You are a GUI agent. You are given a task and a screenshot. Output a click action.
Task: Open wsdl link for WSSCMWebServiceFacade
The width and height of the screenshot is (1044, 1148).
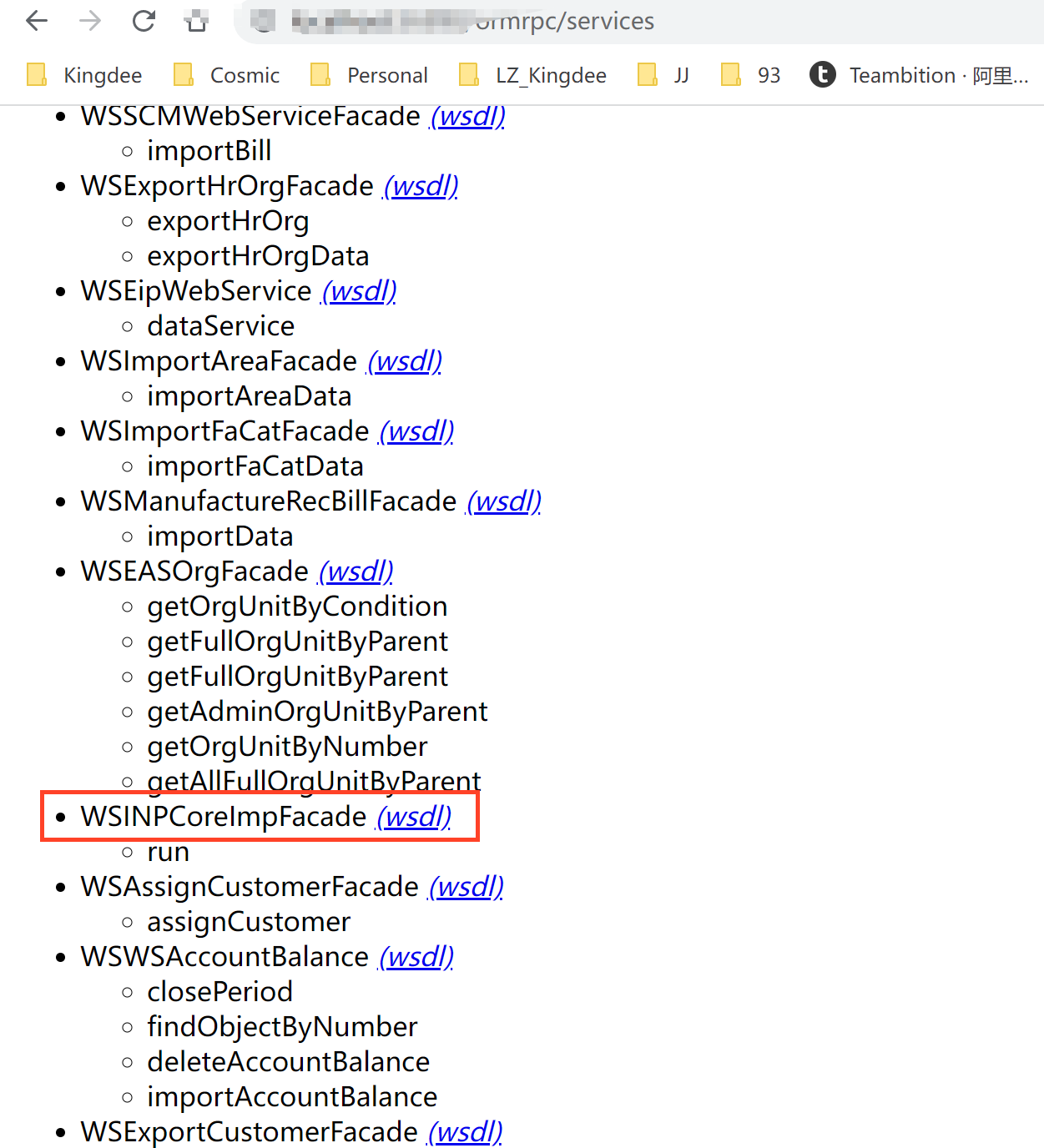point(468,116)
